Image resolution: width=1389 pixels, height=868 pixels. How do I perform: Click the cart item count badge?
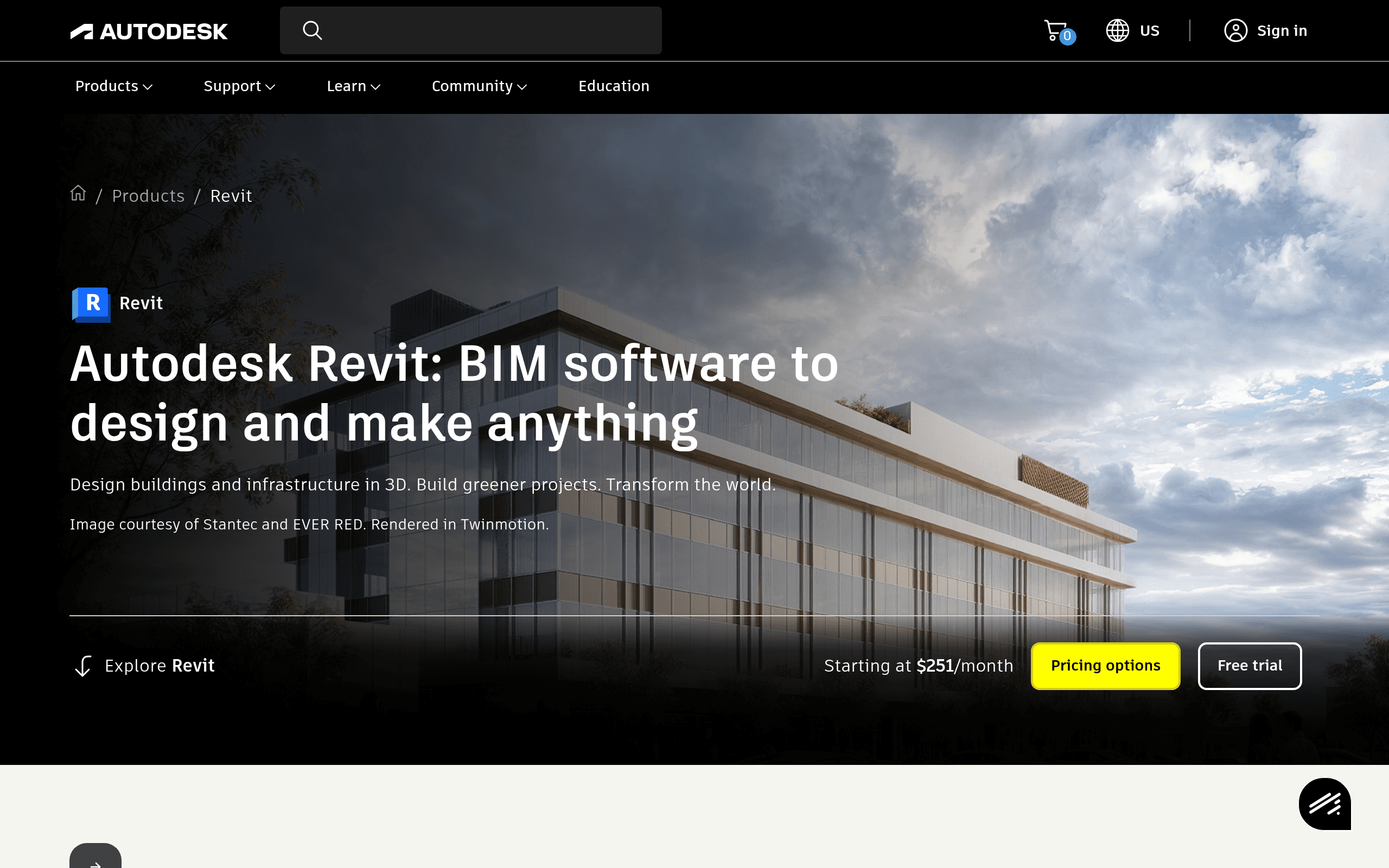tap(1067, 36)
